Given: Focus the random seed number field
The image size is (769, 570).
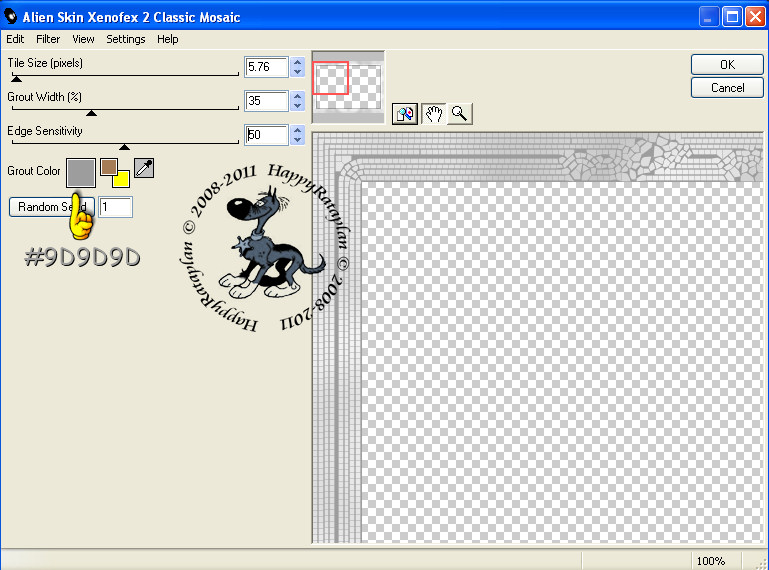Looking at the screenshot, I should click(x=116, y=207).
